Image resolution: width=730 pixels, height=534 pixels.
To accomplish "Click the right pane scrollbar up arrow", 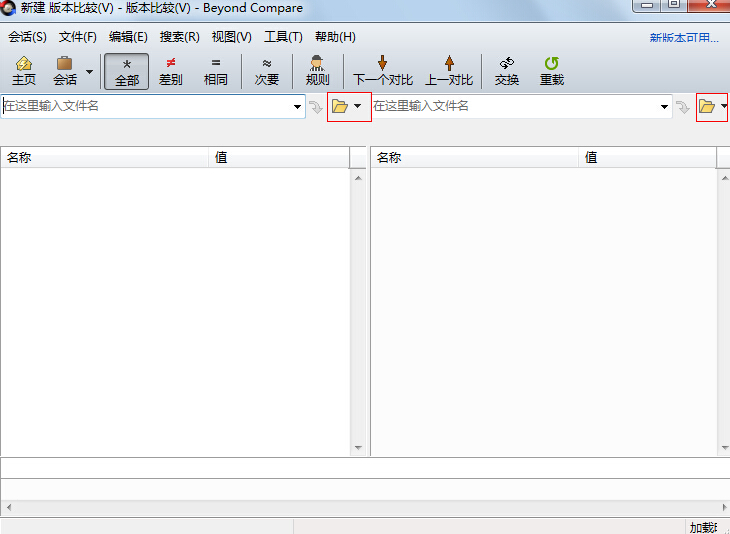I will (x=724, y=178).
